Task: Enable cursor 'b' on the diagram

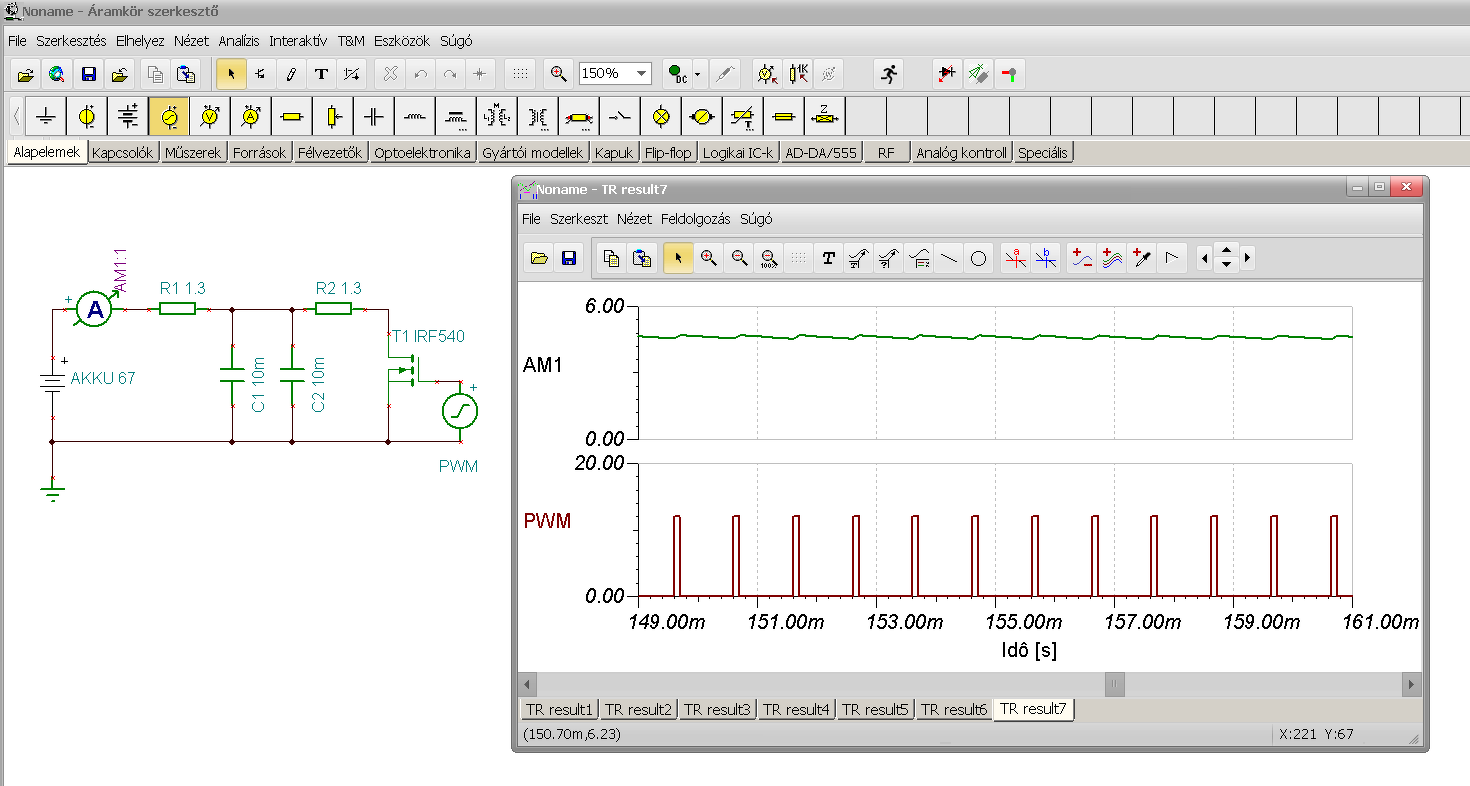Action: click(1046, 258)
